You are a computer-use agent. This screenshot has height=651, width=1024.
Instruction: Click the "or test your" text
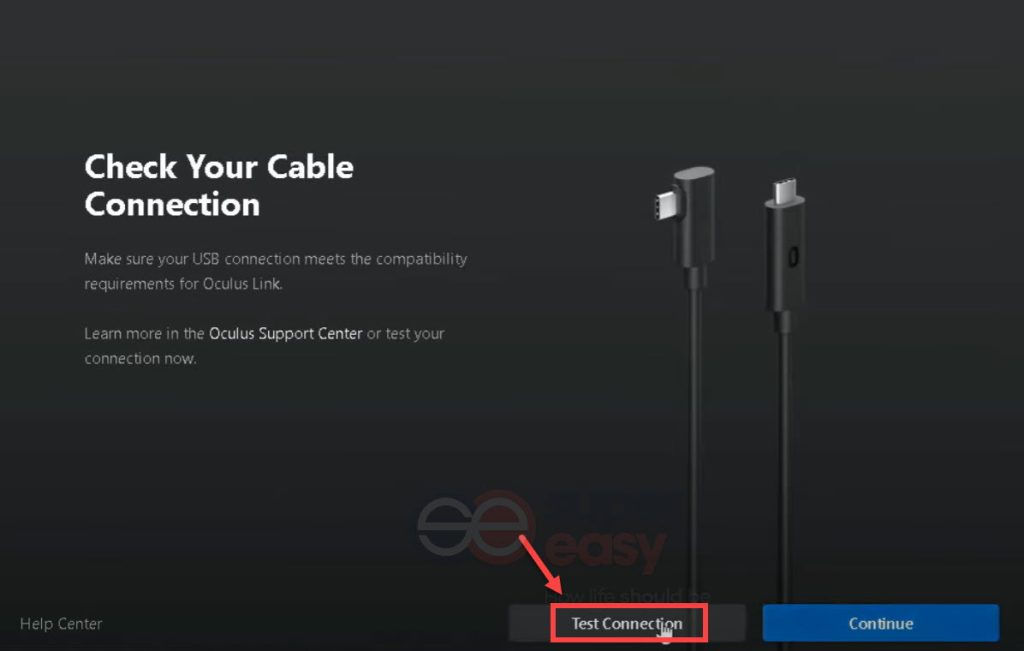(405, 333)
